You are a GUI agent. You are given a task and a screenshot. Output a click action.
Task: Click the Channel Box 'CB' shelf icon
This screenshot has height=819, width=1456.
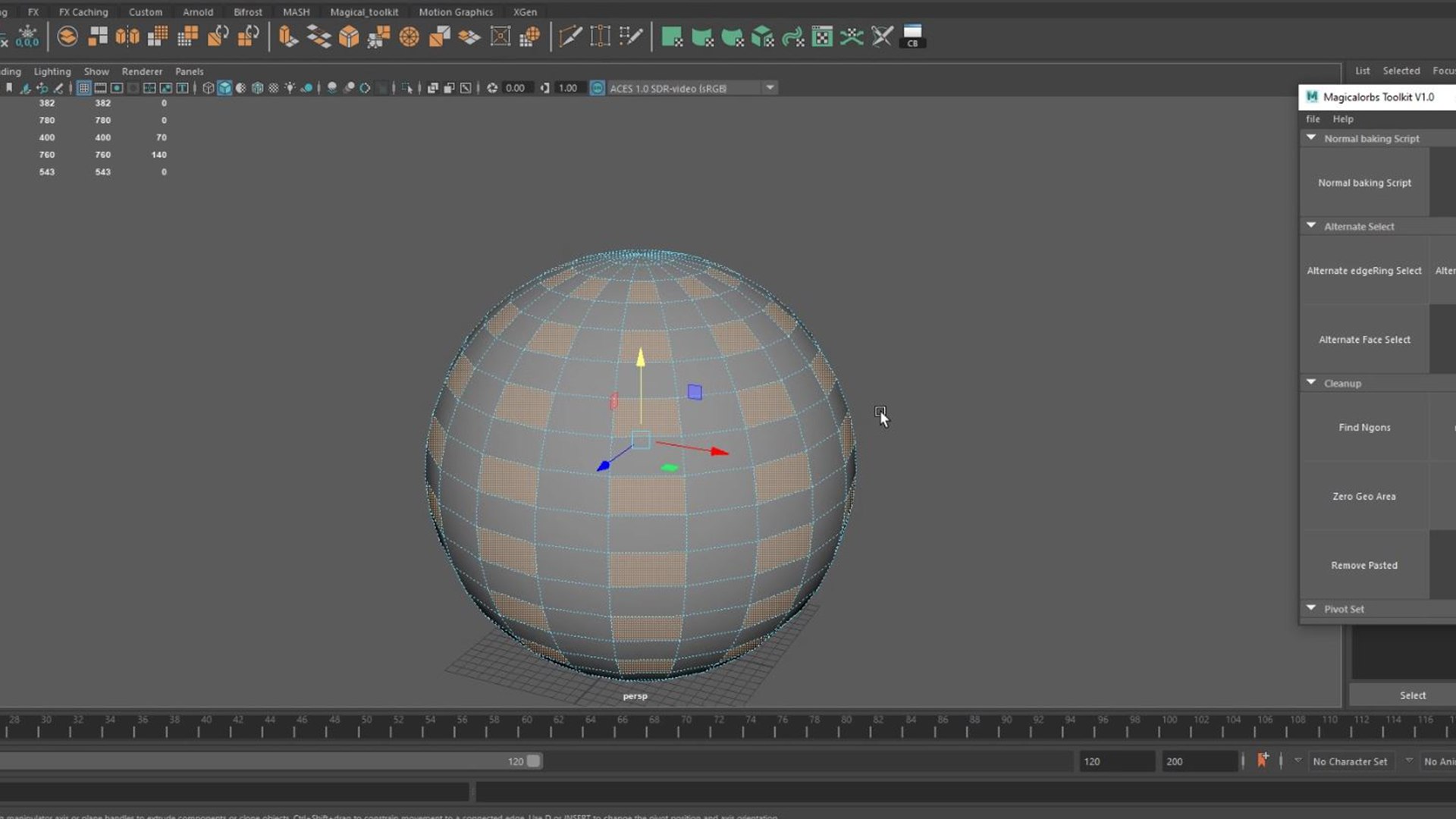(912, 36)
